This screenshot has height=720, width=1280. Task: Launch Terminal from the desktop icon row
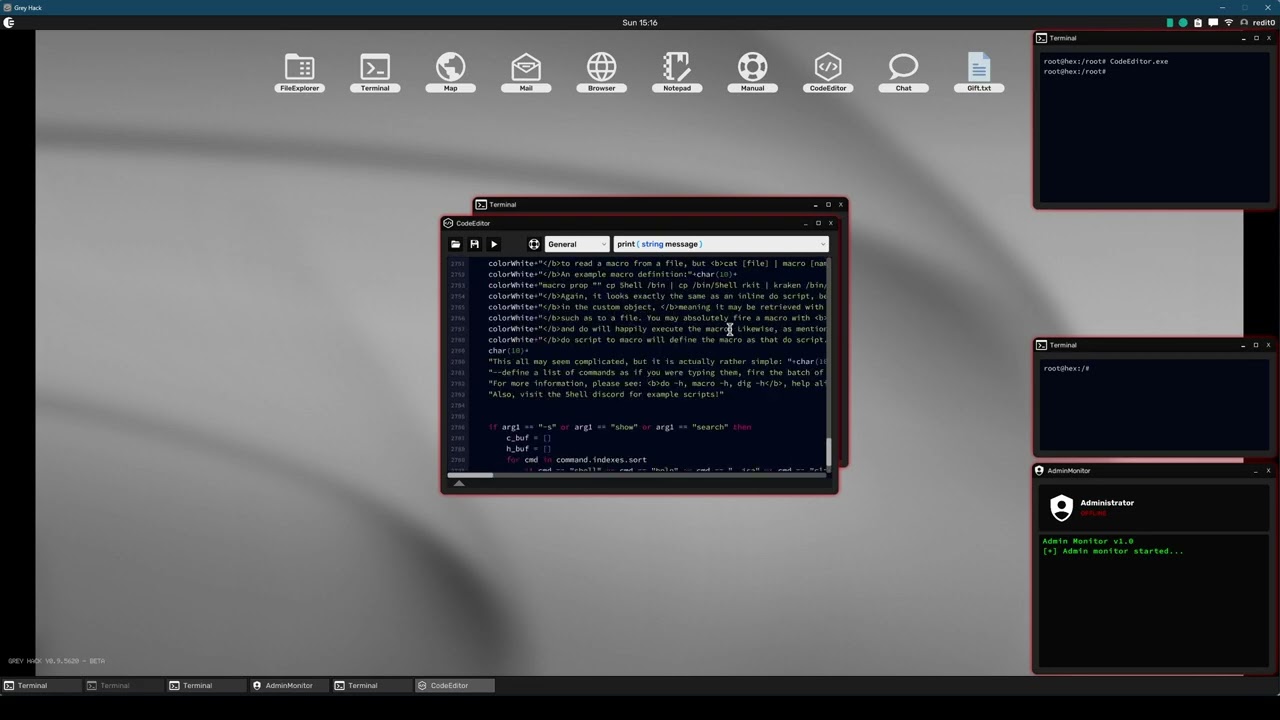click(x=375, y=73)
